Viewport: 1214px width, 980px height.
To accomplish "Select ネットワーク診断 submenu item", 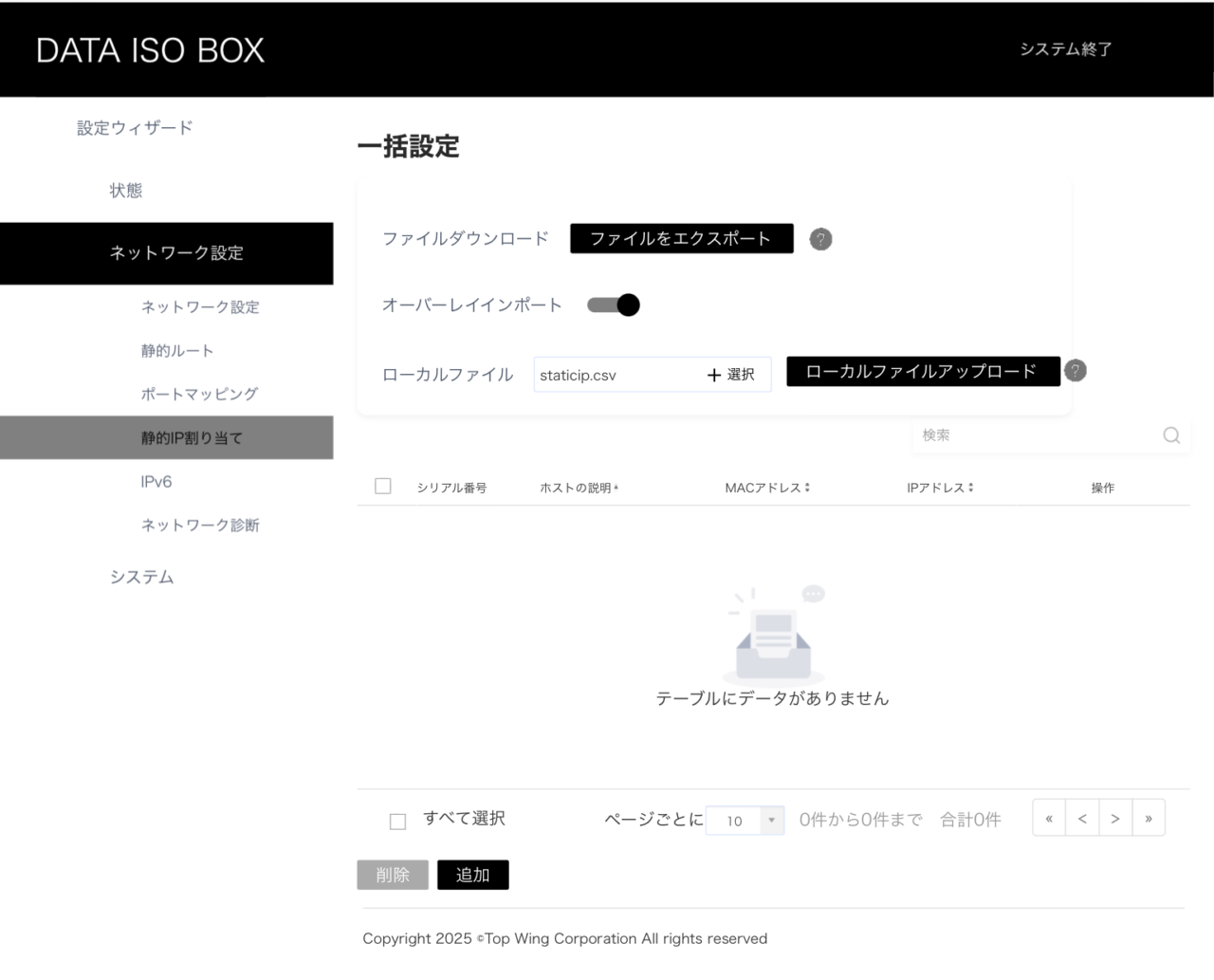I will [200, 526].
